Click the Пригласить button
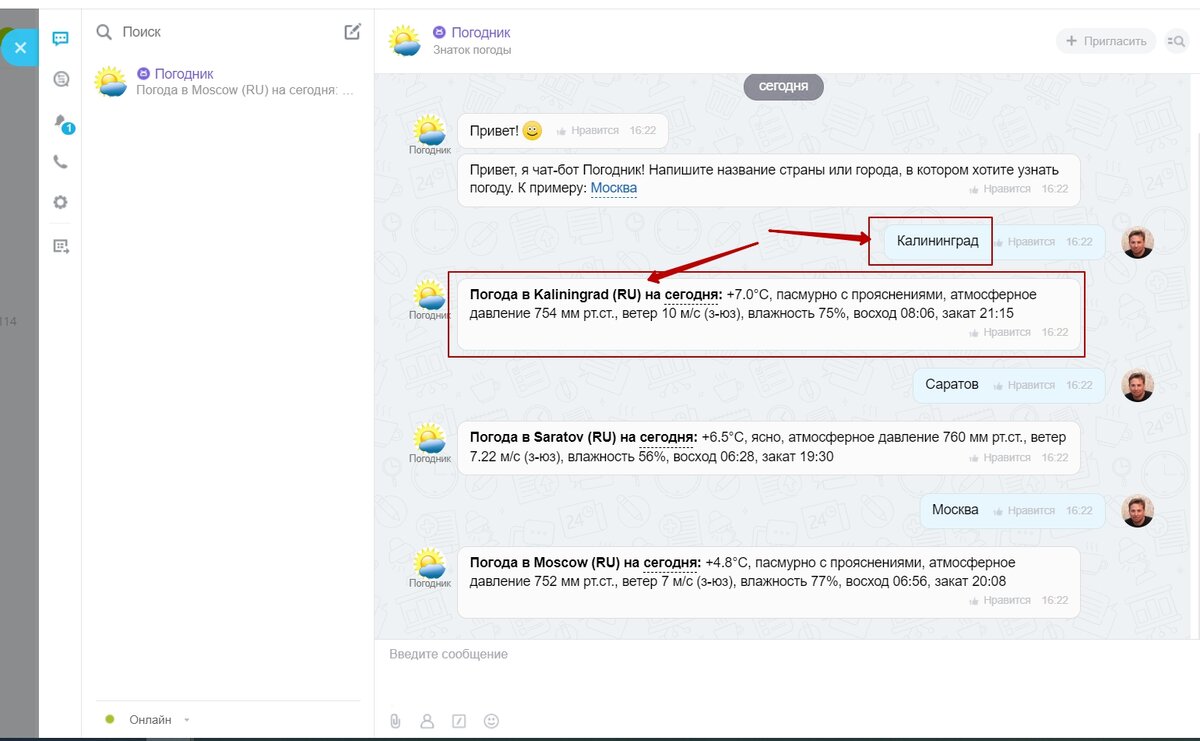 pyautogui.click(x=1106, y=41)
